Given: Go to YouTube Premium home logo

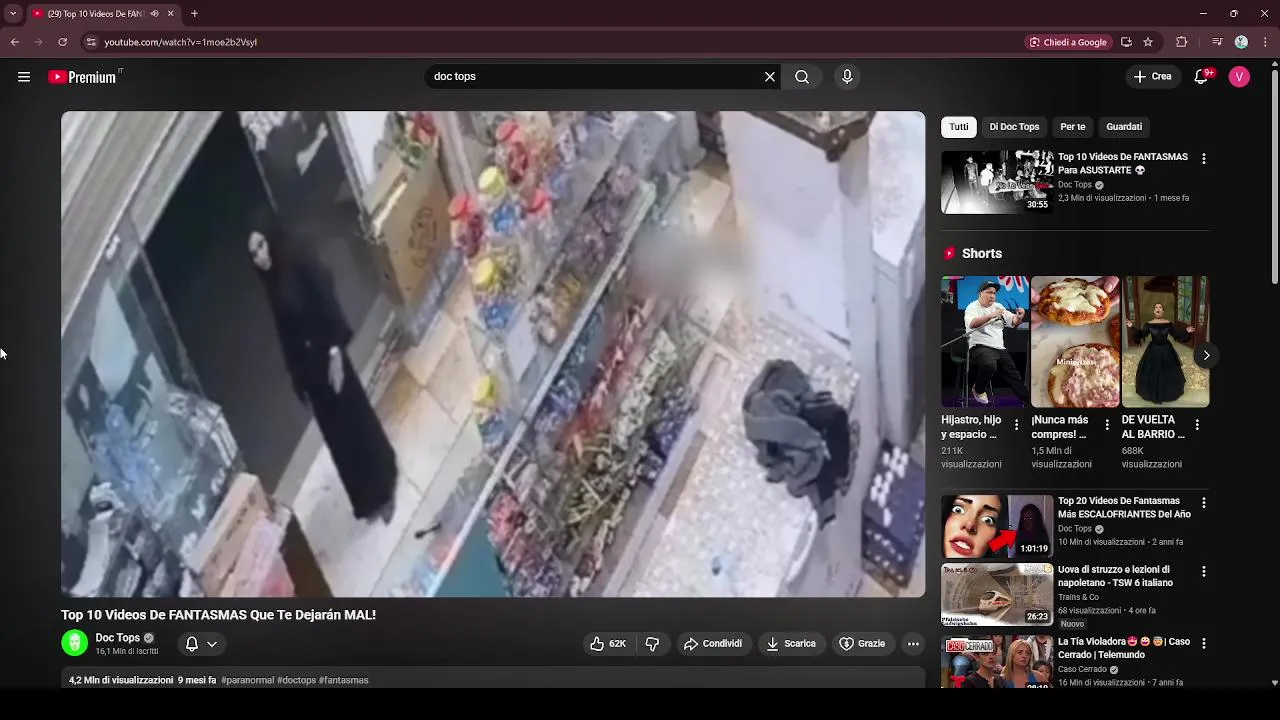Looking at the screenshot, I should point(84,77).
